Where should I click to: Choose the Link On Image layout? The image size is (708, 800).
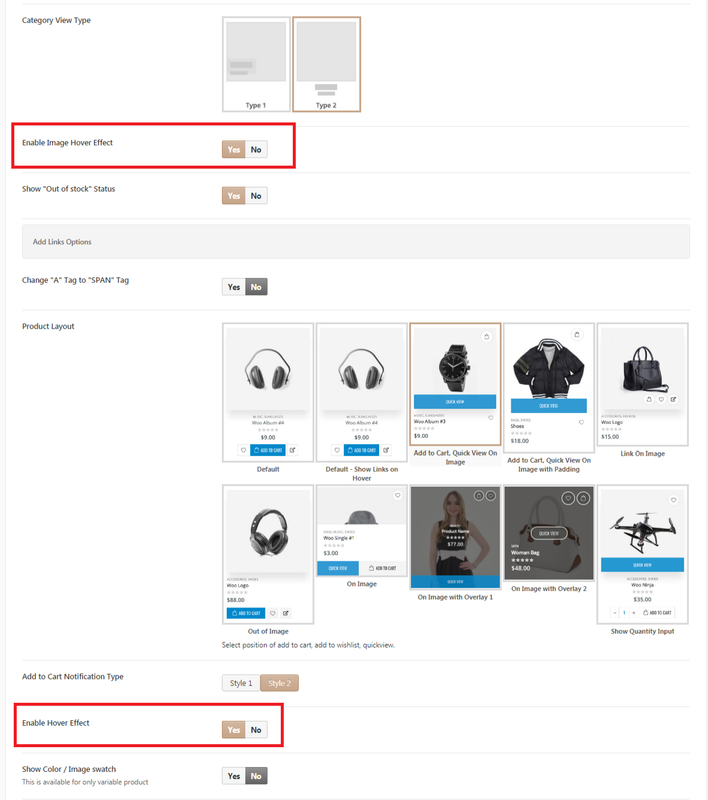point(643,384)
